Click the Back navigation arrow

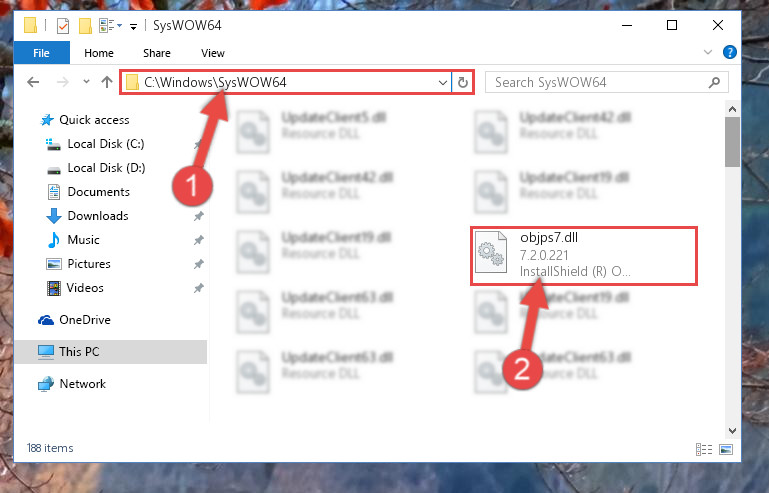[x=33, y=82]
